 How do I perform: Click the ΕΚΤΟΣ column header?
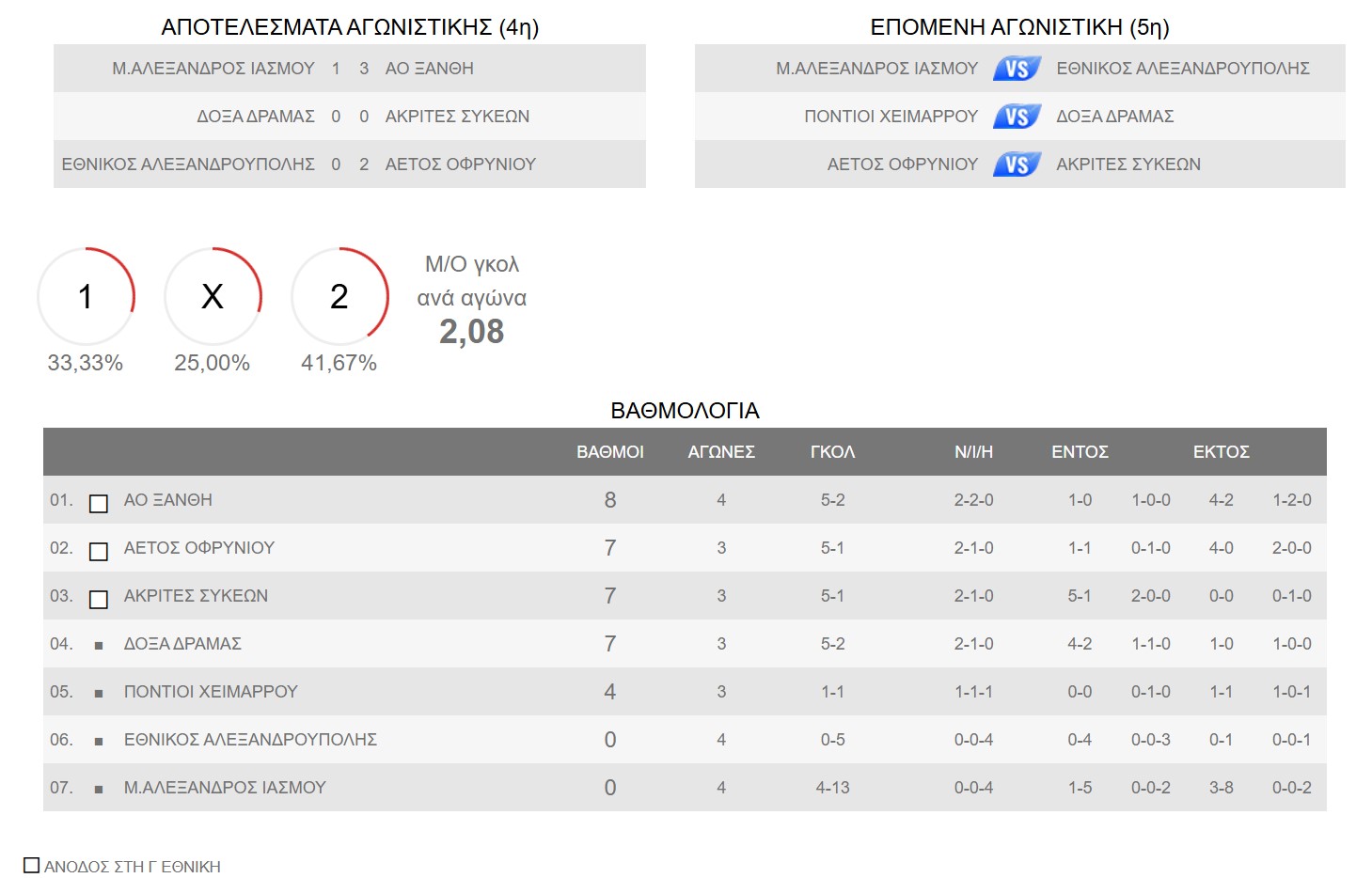[1221, 452]
